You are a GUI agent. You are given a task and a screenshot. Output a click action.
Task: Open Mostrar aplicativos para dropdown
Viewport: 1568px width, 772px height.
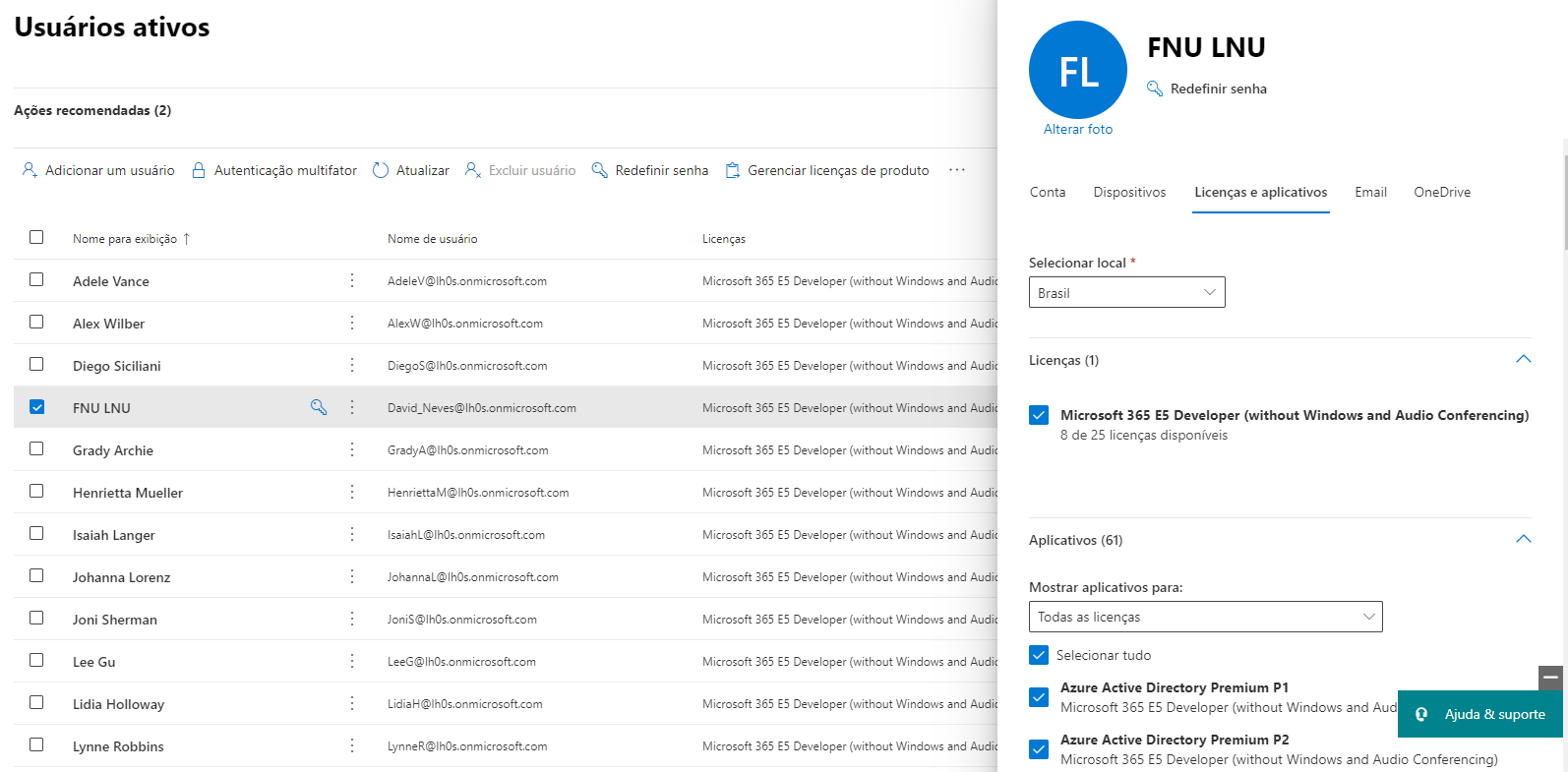1206,617
